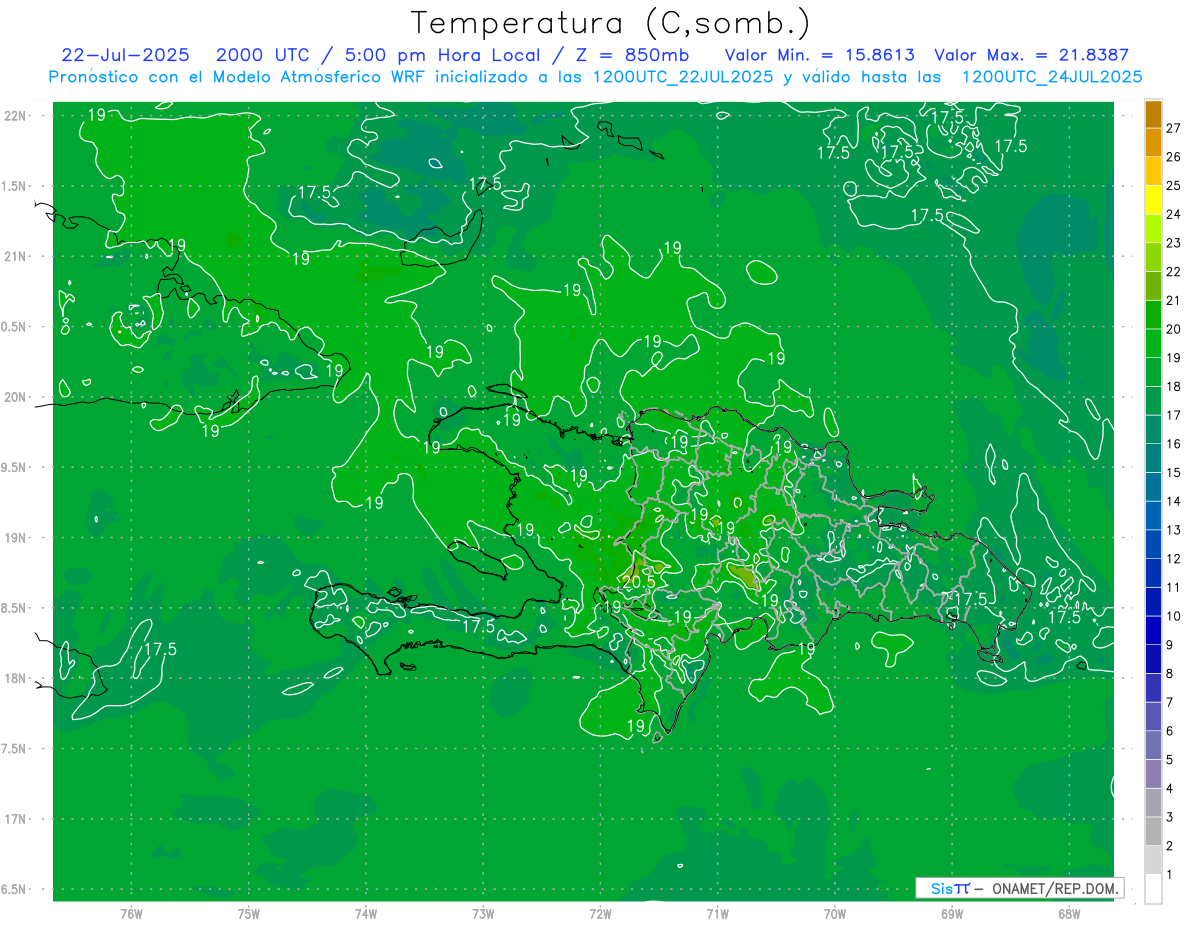
Task: Click the '75W' longitude axis label
Action: [248, 913]
